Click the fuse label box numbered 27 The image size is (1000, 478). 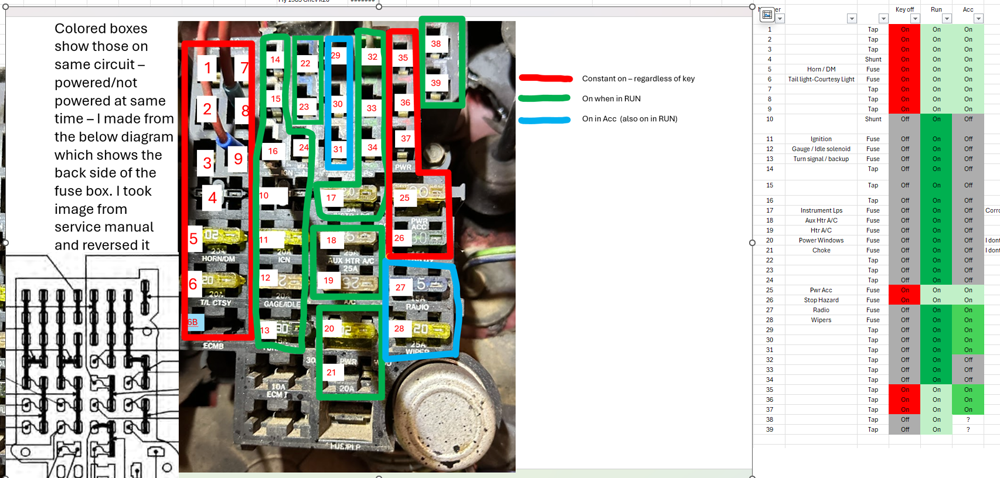(x=401, y=287)
